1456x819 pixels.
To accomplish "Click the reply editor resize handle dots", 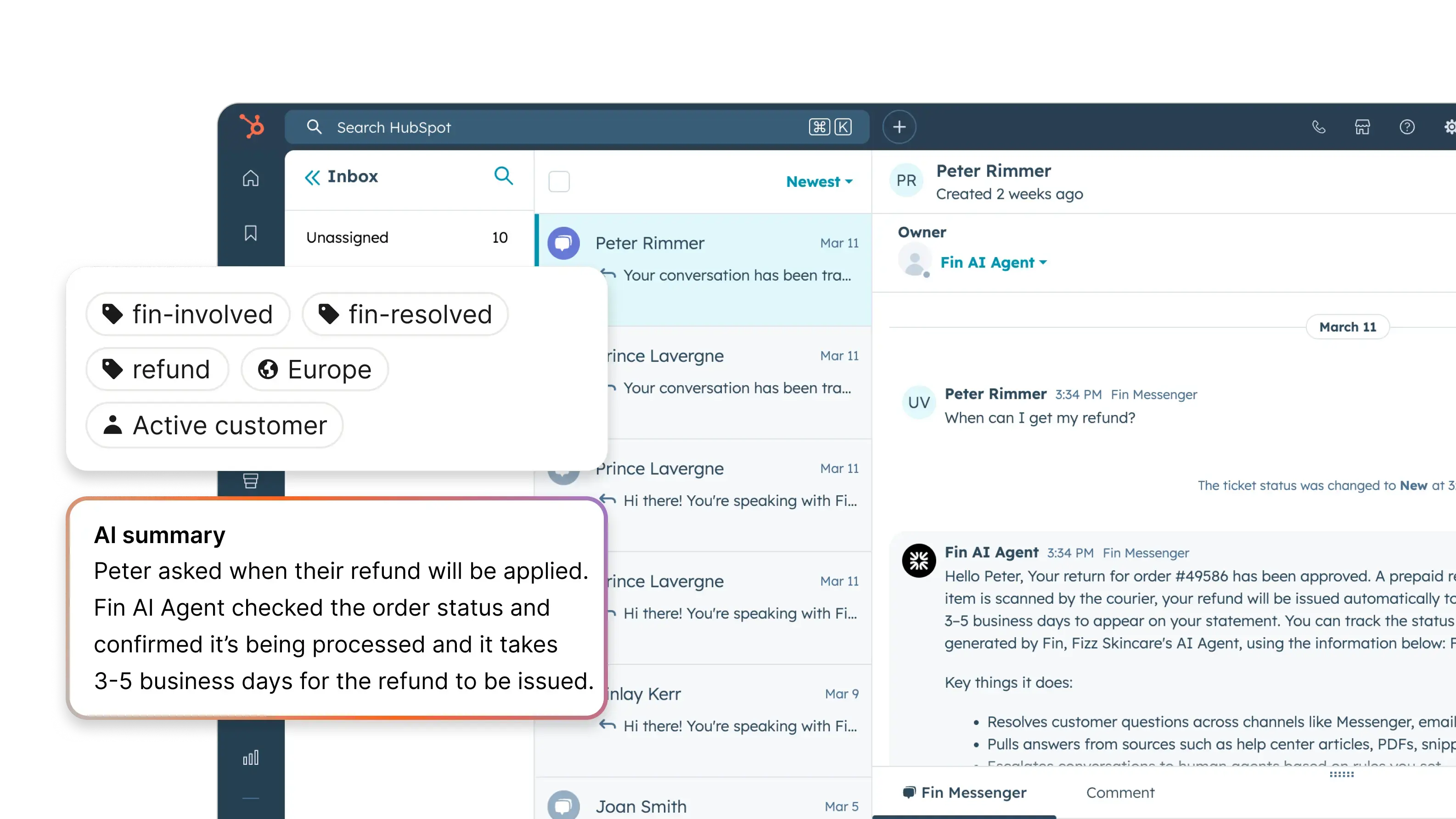I will (x=1341, y=774).
